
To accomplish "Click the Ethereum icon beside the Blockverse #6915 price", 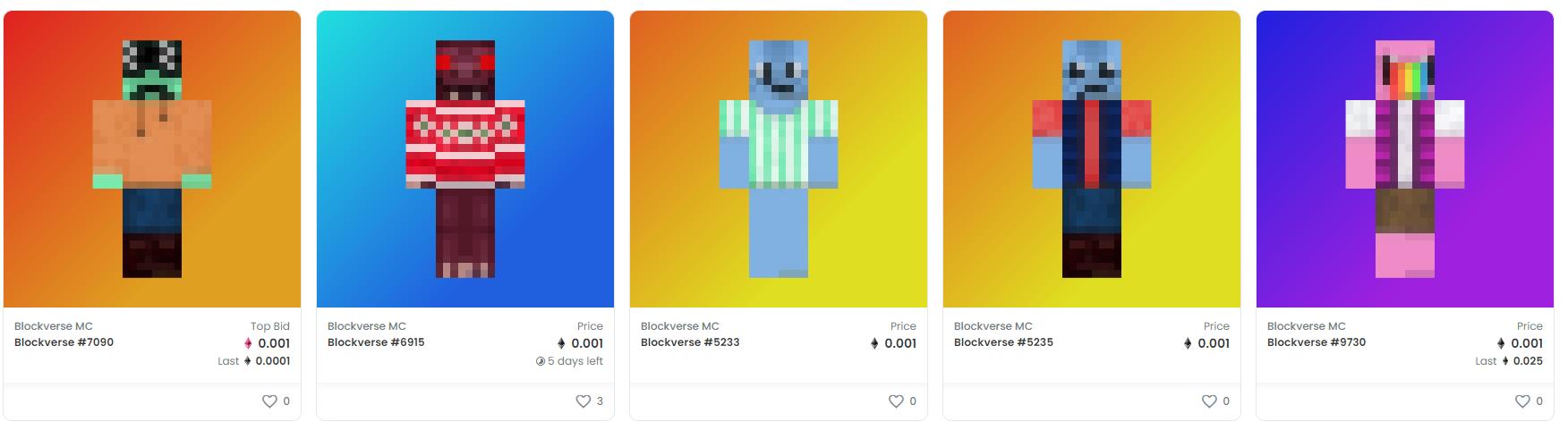I will click(x=561, y=343).
